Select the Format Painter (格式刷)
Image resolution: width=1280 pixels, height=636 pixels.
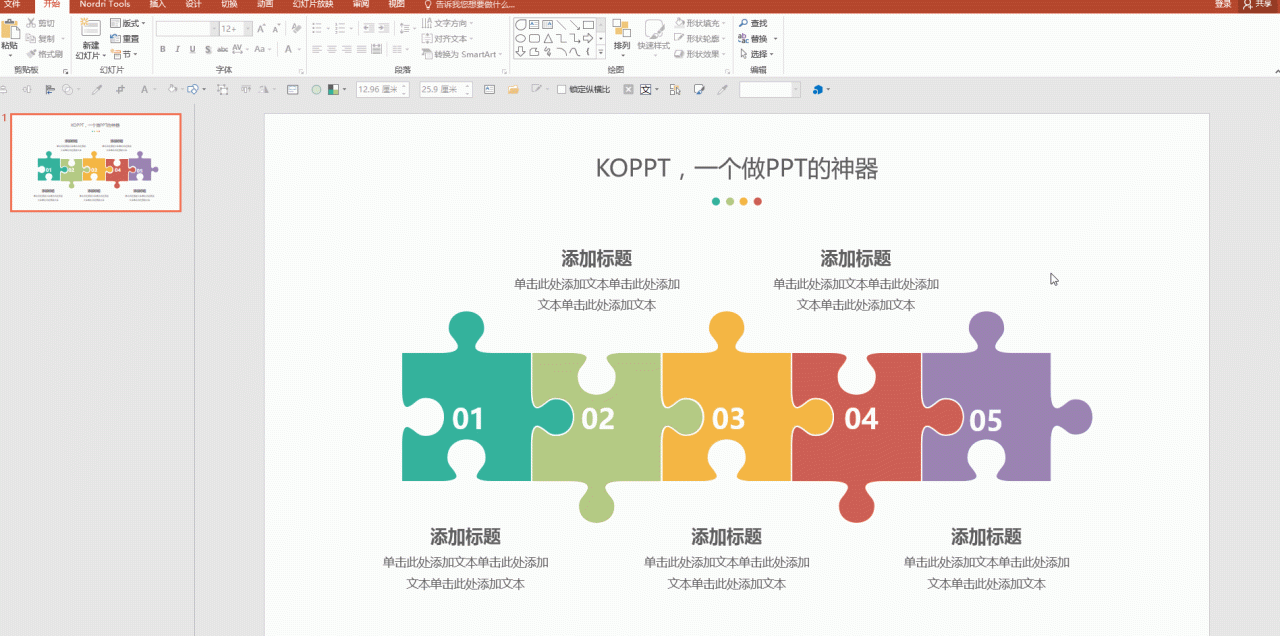point(44,54)
